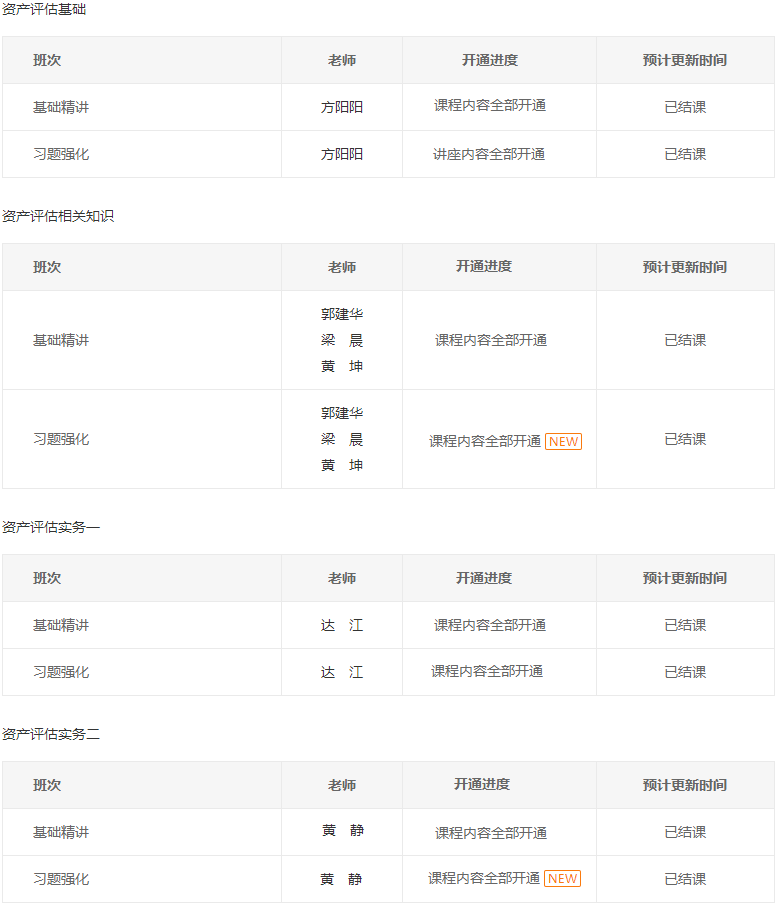Viewport: 778px width, 907px height.
Task: Click 郭建华 in 资产评估相关知识 习题强化 row
Action: [x=342, y=413]
